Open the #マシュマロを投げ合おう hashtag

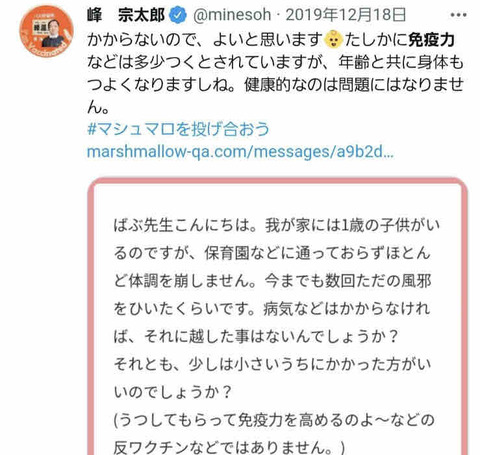pos(178,129)
